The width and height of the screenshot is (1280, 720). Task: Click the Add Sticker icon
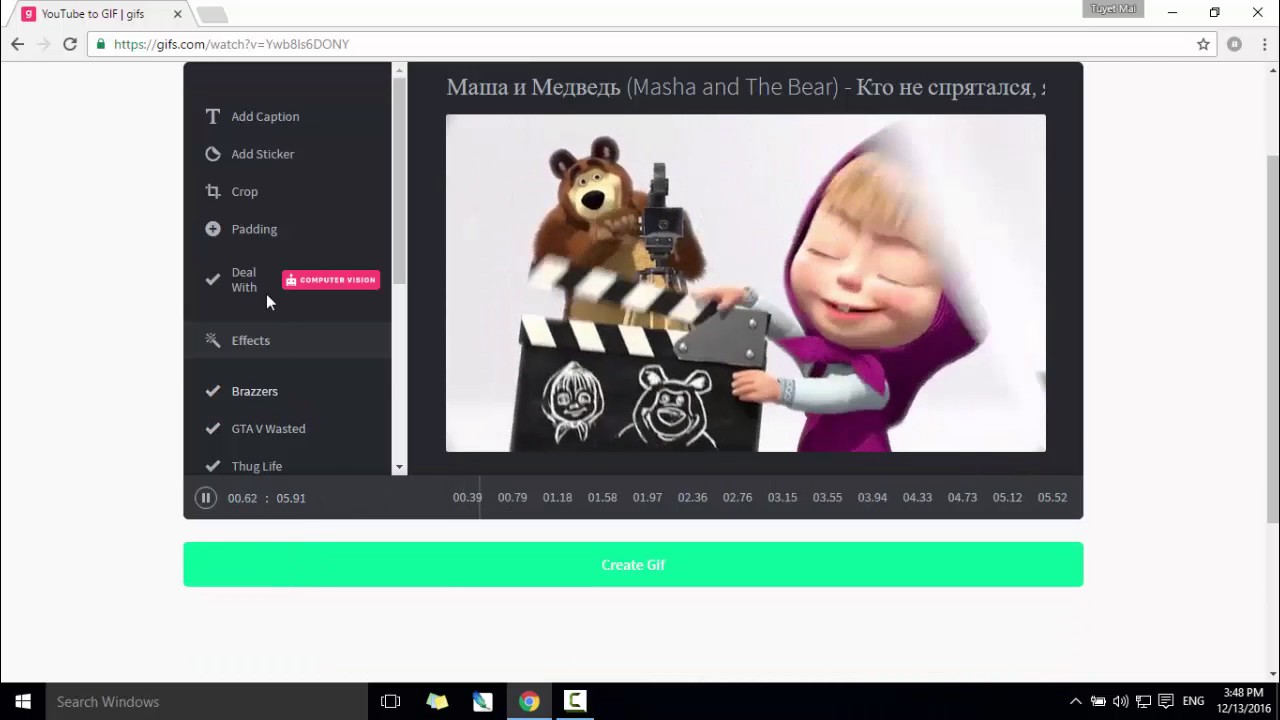pos(213,154)
